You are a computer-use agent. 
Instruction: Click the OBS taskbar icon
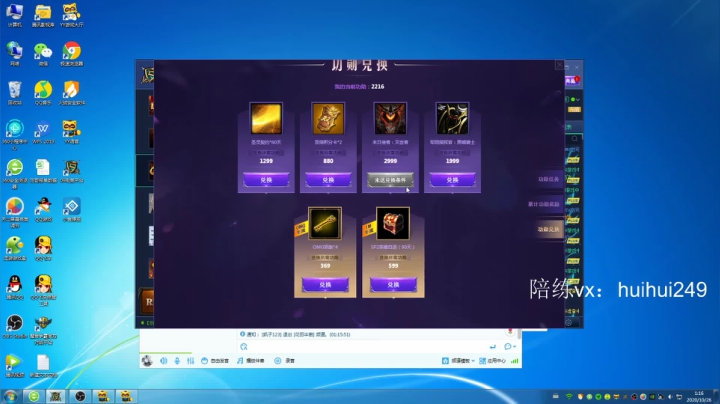(79, 396)
